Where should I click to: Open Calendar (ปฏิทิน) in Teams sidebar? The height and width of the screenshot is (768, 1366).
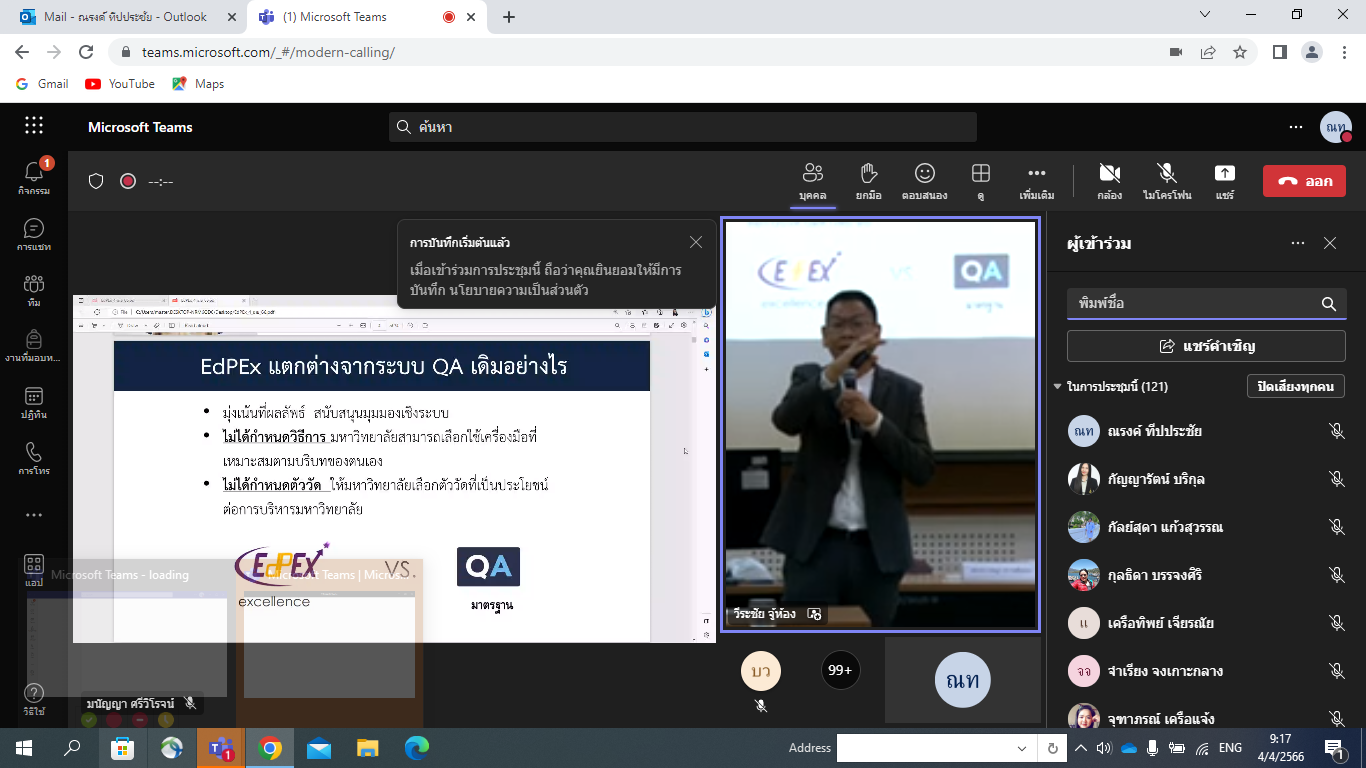click(x=34, y=402)
